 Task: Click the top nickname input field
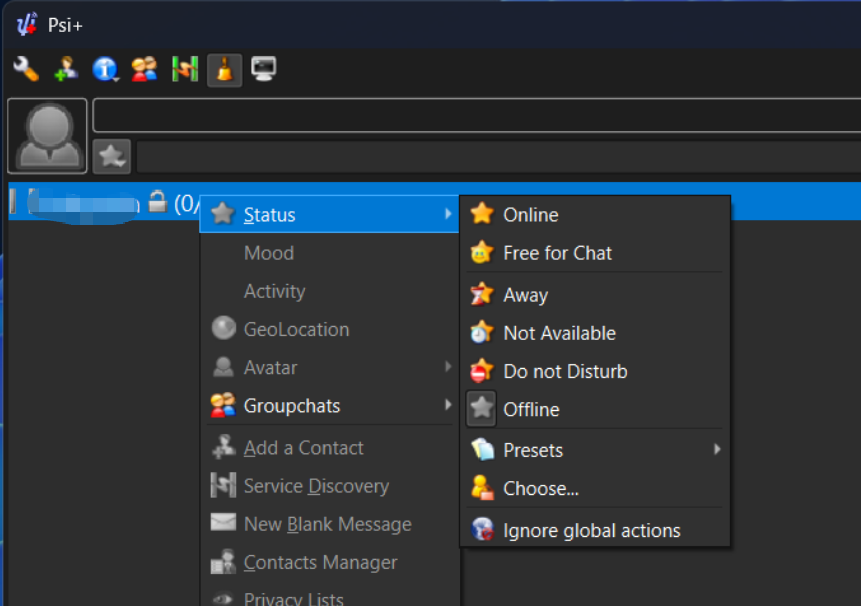pos(476,116)
